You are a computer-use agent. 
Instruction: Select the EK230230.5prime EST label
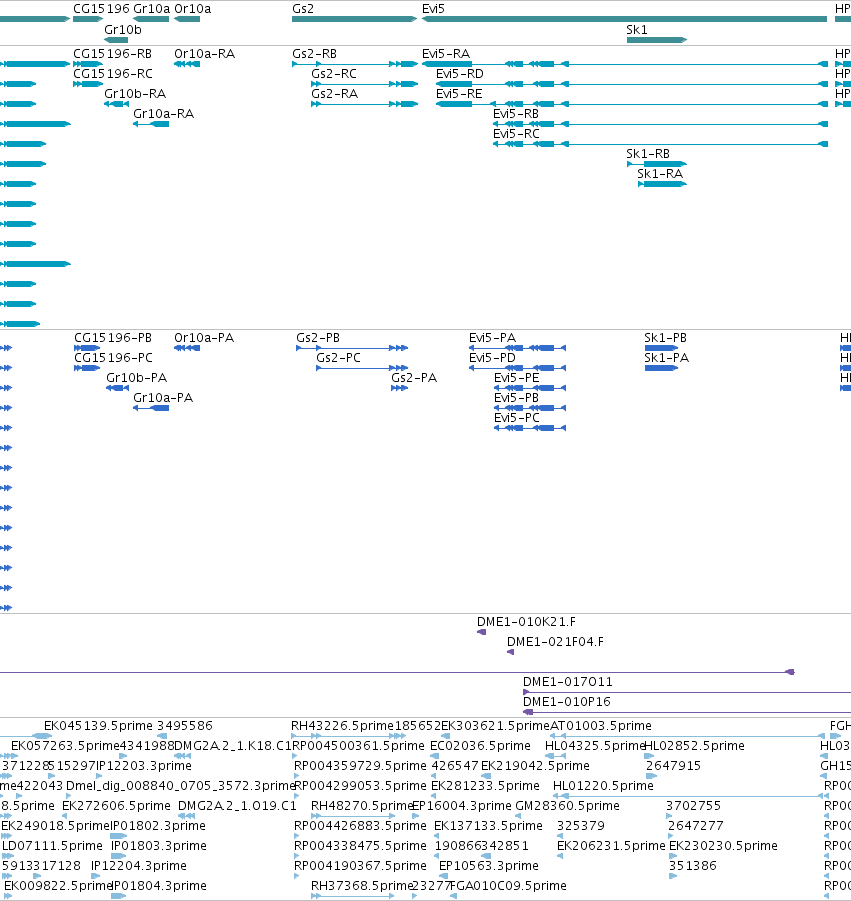(x=723, y=846)
